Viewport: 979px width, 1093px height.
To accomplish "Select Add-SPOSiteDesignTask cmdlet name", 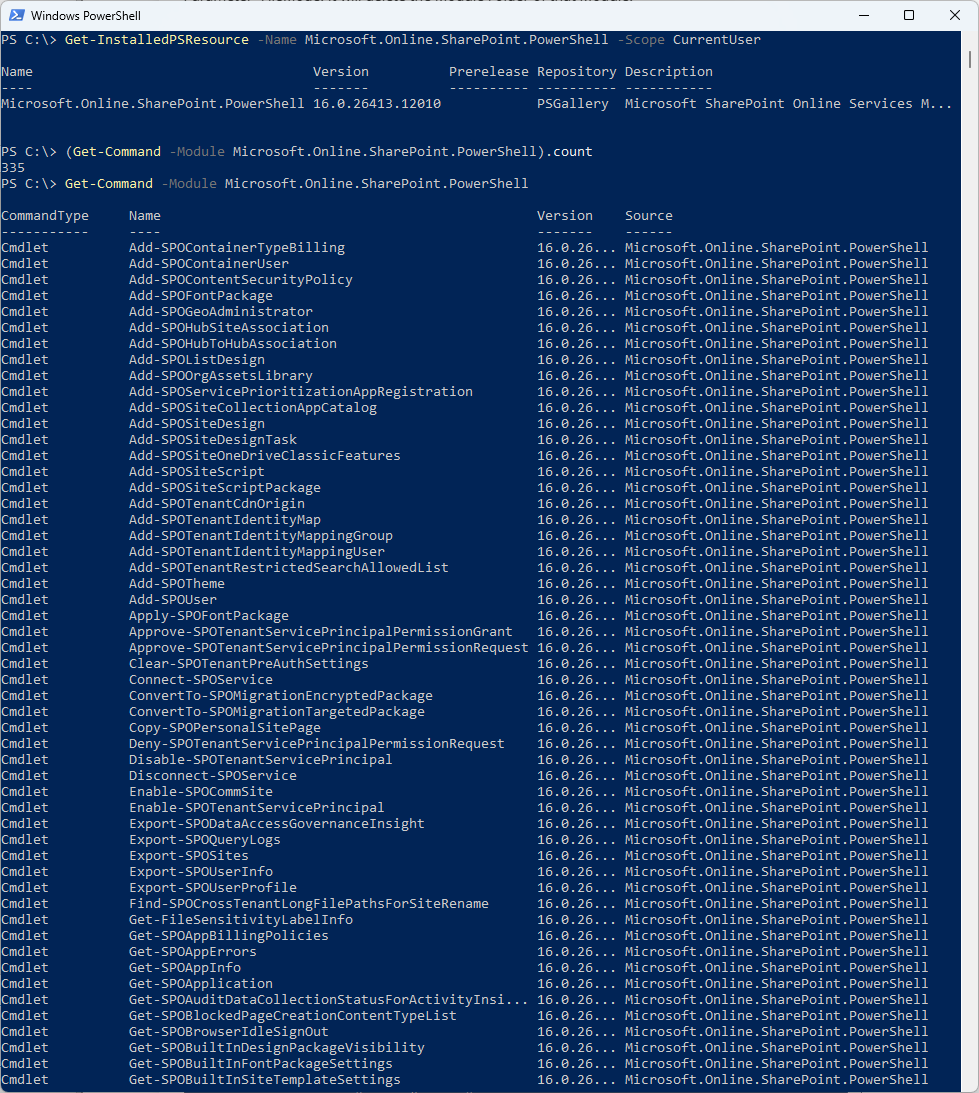I will point(213,440).
